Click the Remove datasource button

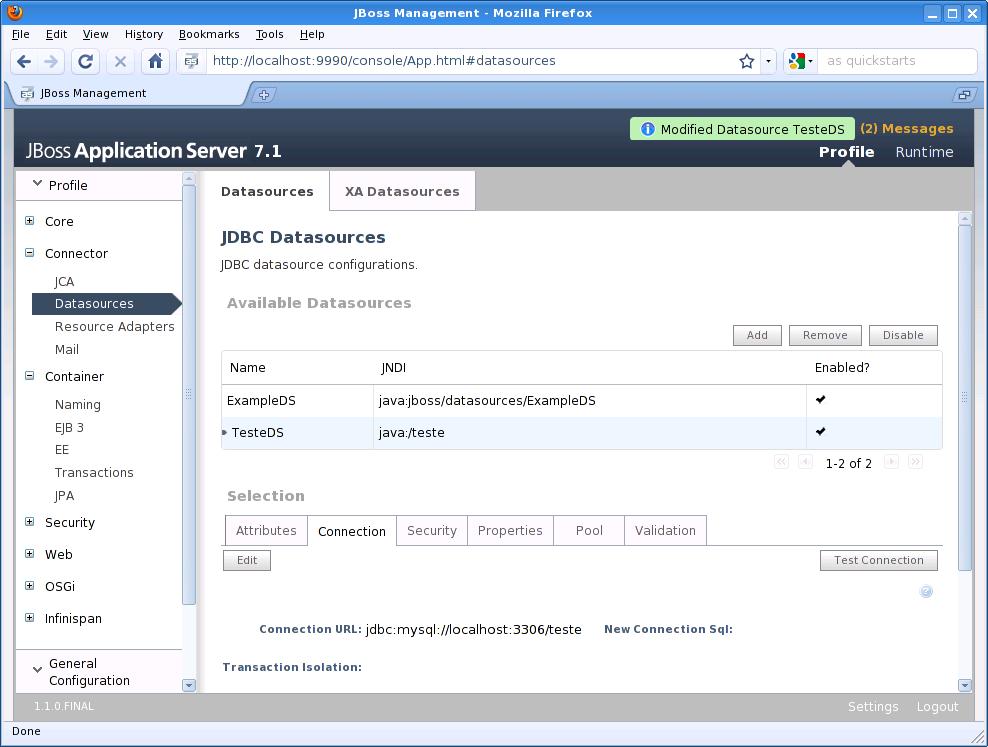825,335
